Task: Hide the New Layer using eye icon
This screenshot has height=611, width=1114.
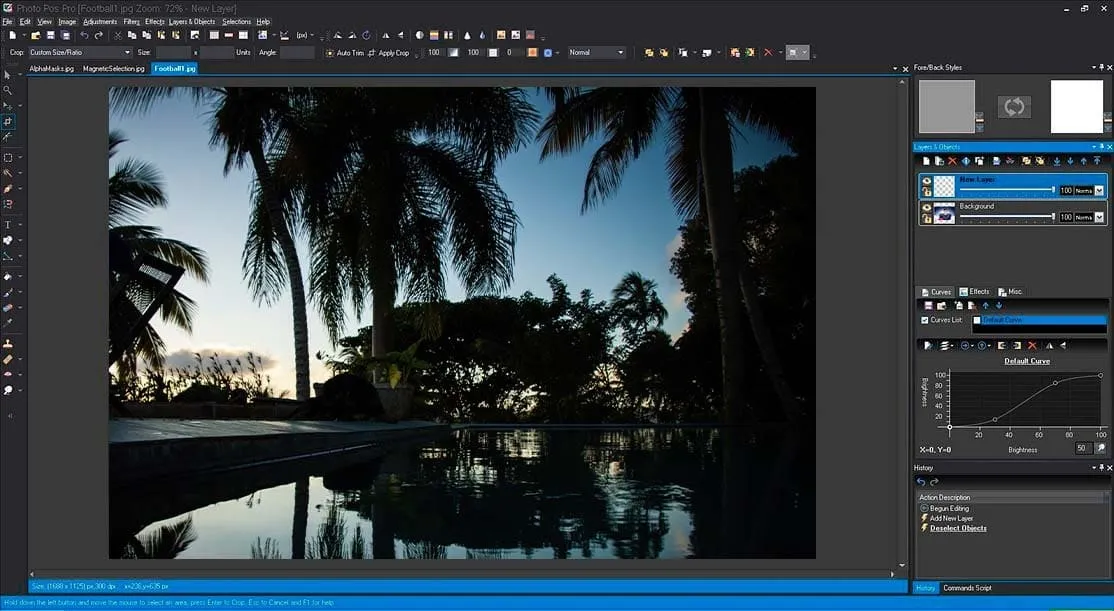Action: tap(925, 183)
